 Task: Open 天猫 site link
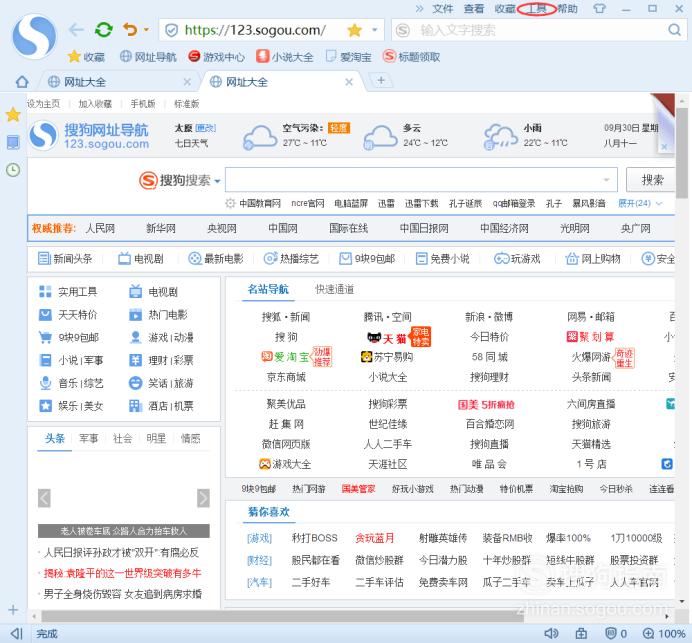[387, 338]
